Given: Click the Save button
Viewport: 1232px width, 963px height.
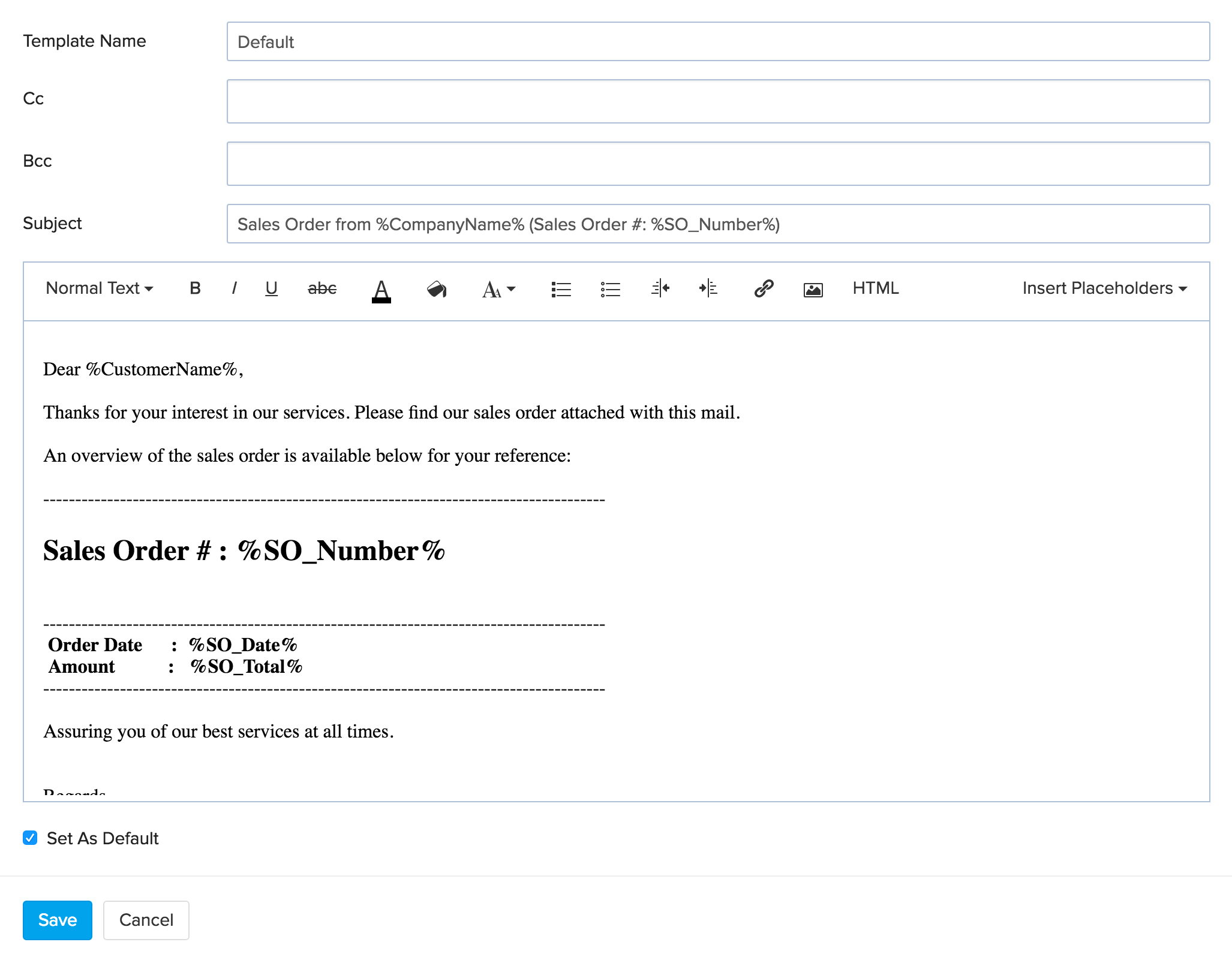Looking at the screenshot, I should coord(56,920).
